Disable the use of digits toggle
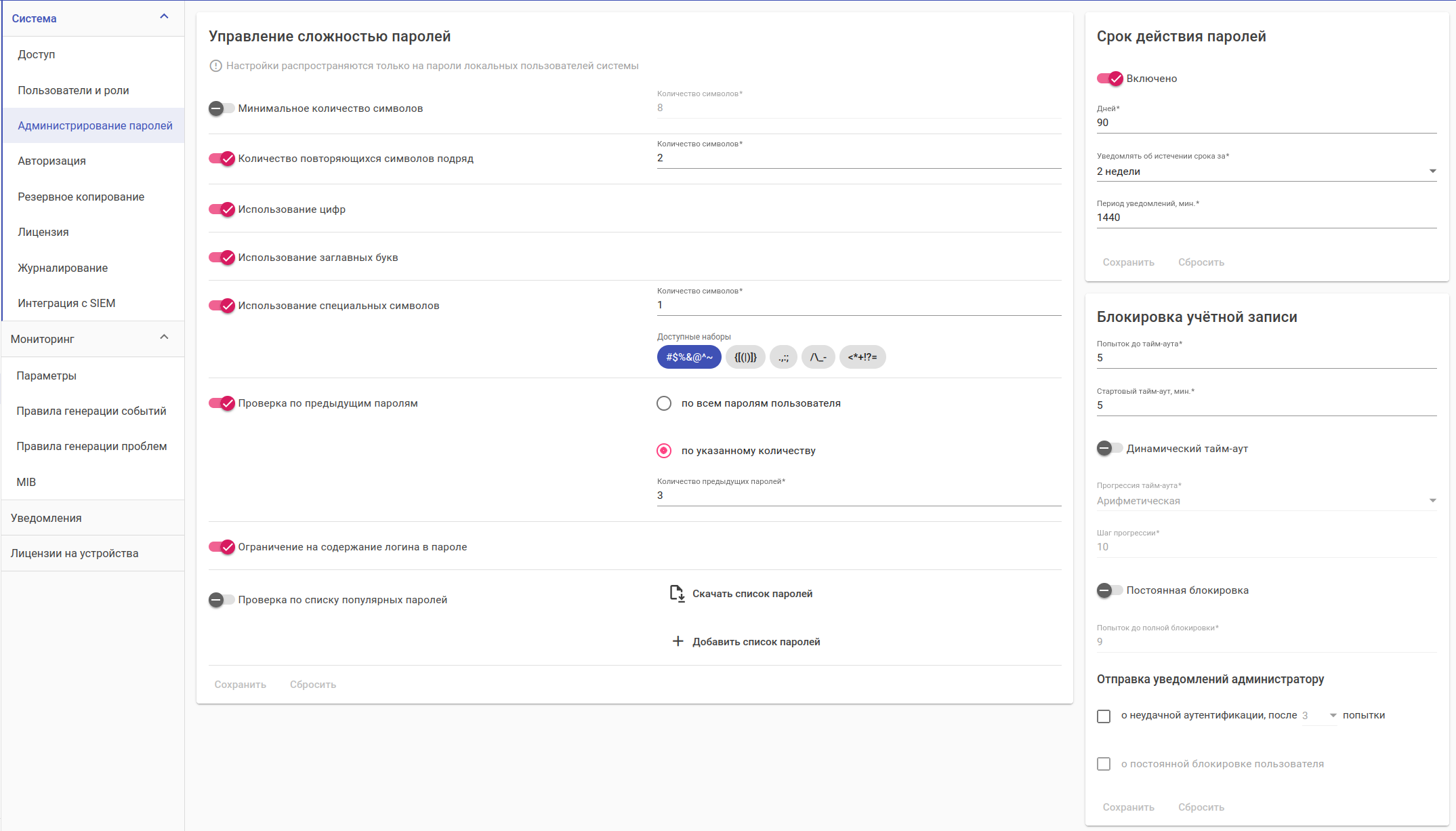 pyautogui.click(x=222, y=209)
